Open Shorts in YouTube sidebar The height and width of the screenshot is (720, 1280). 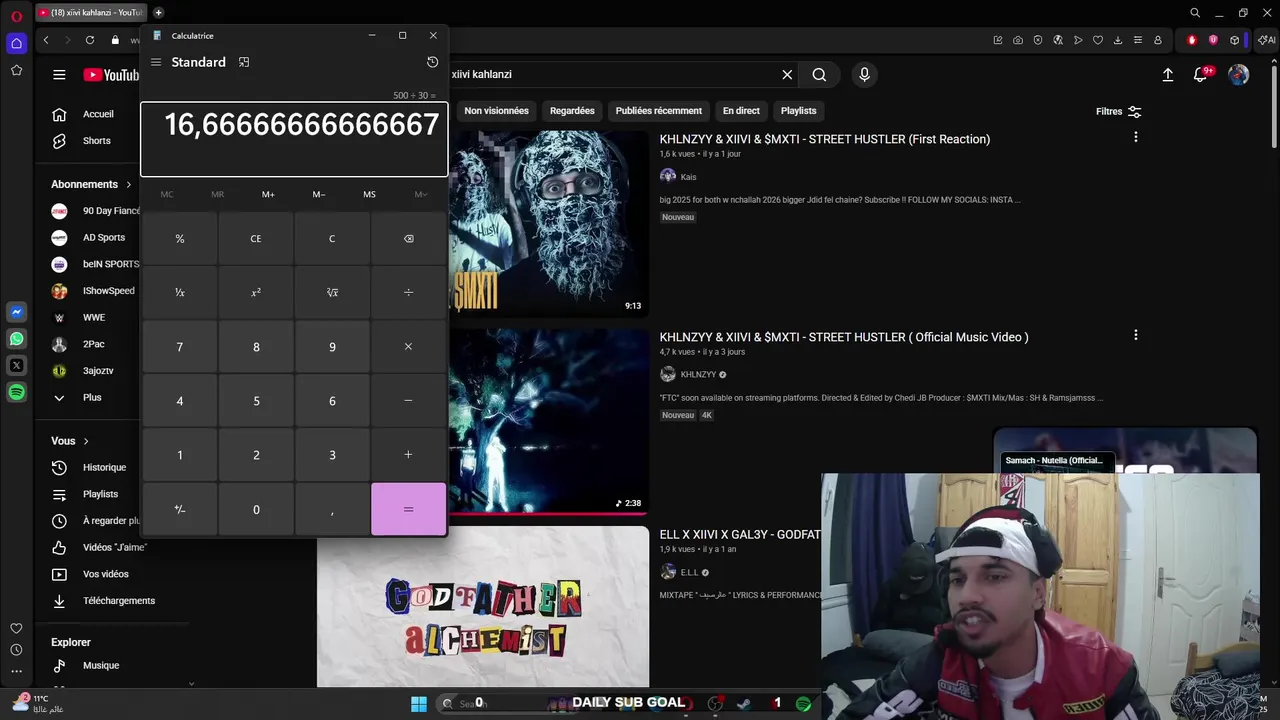click(97, 141)
